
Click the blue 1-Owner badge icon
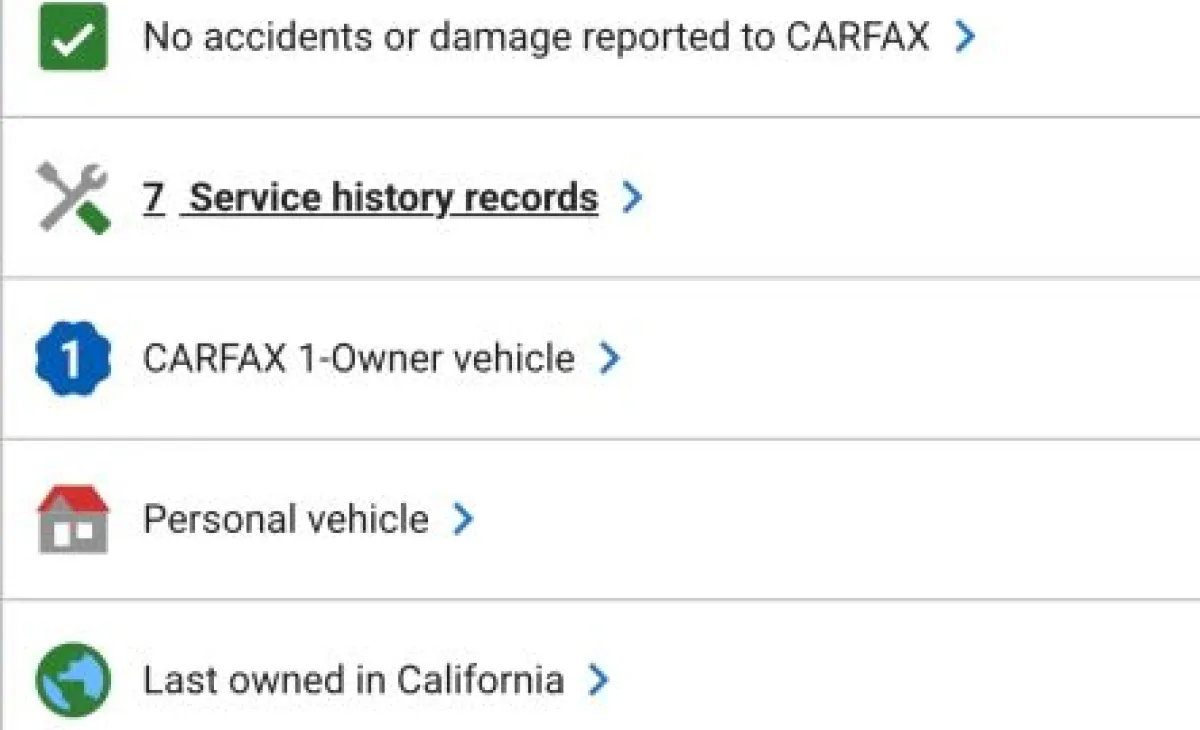(x=73, y=359)
